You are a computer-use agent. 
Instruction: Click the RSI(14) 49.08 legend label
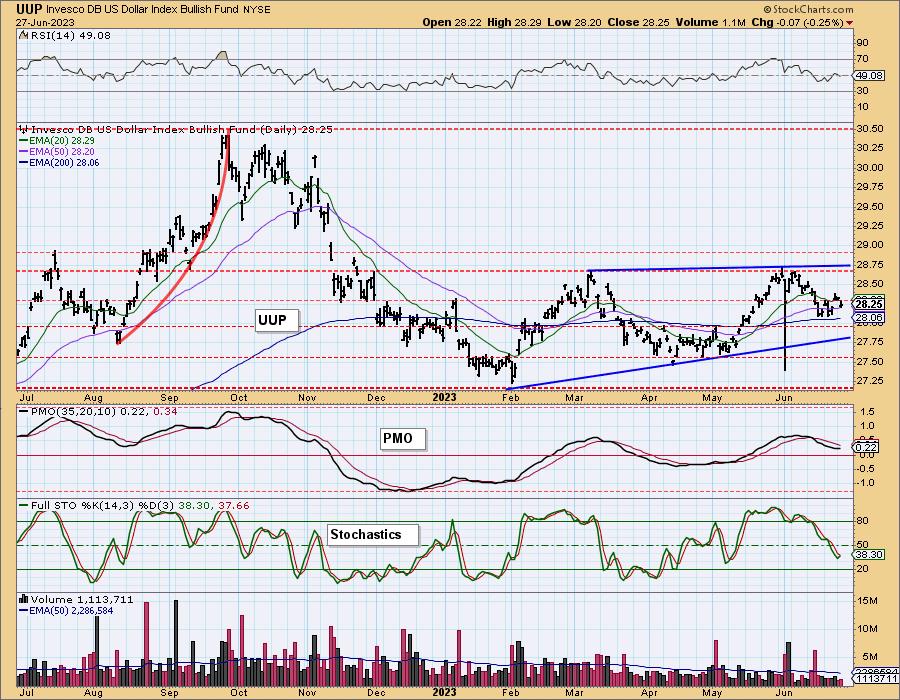tap(71, 35)
